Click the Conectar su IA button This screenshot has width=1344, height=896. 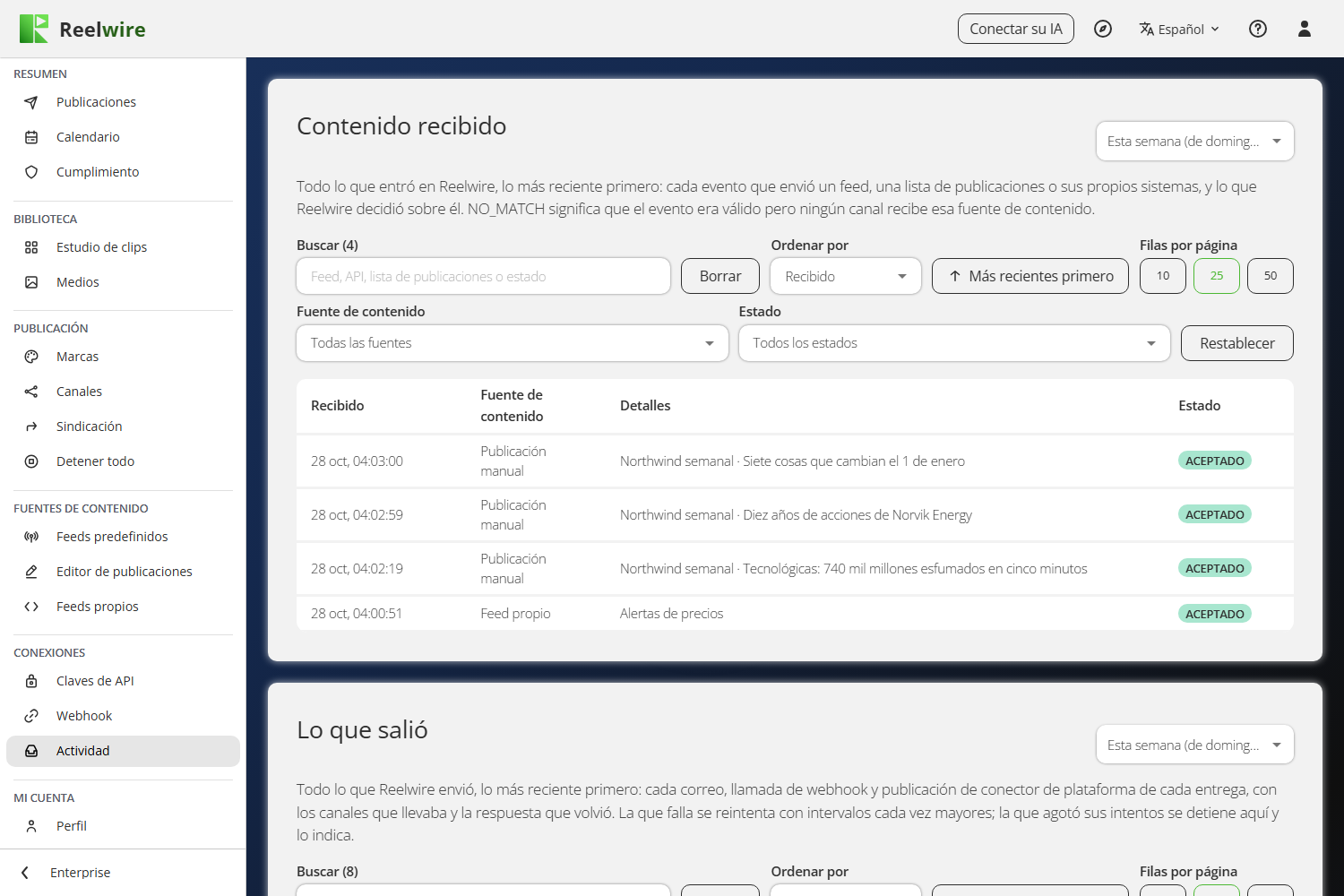point(1016,29)
